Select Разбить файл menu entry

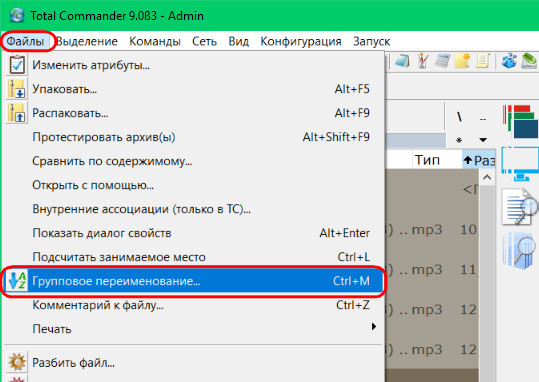coord(194,363)
